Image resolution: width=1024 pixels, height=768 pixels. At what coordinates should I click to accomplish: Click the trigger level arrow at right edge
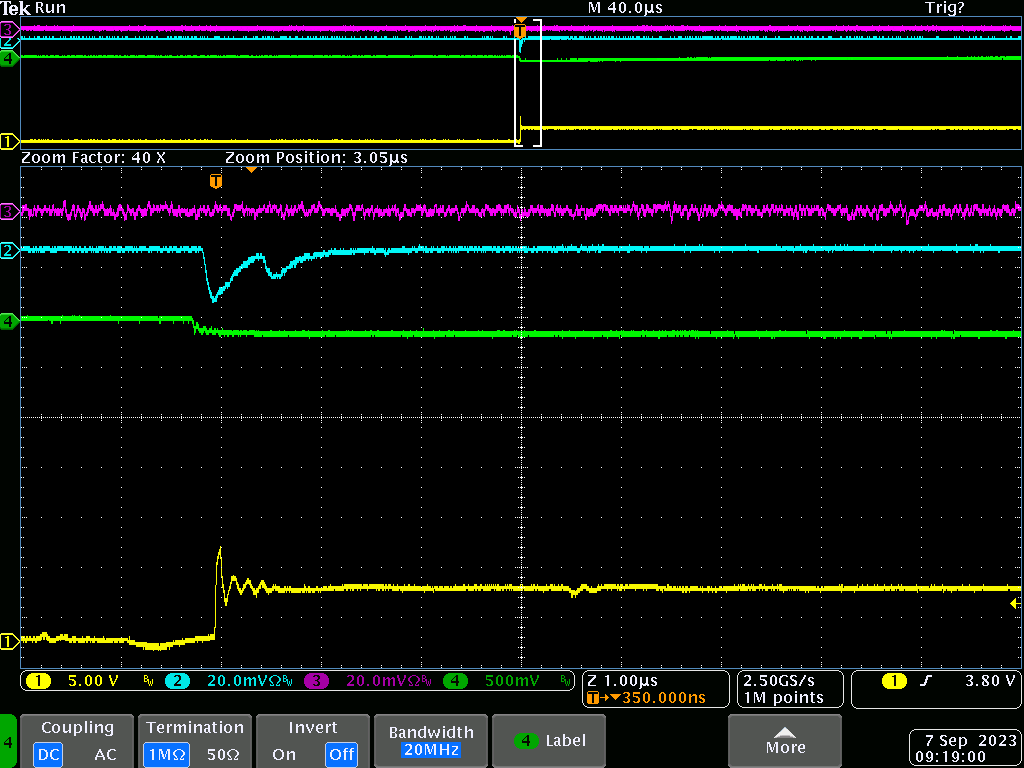click(x=1015, y=604)
